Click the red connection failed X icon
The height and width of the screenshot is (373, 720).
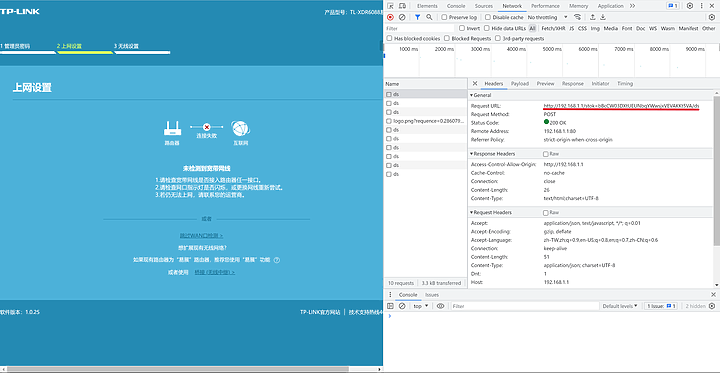(207, 127)
